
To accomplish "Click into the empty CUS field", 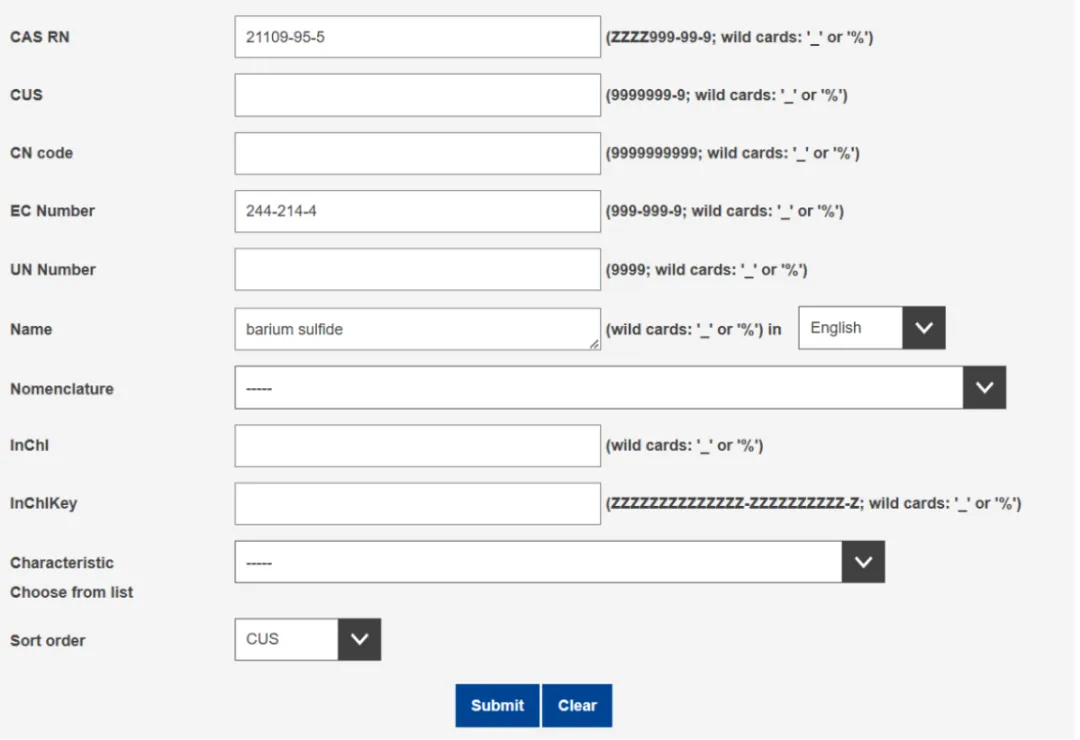I will click(x=417, y=95).
